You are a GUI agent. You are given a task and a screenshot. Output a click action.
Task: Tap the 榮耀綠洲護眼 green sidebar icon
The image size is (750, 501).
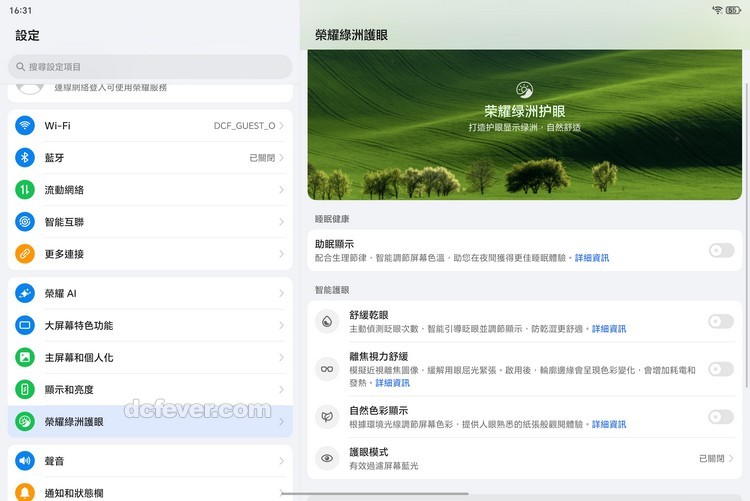25,422
